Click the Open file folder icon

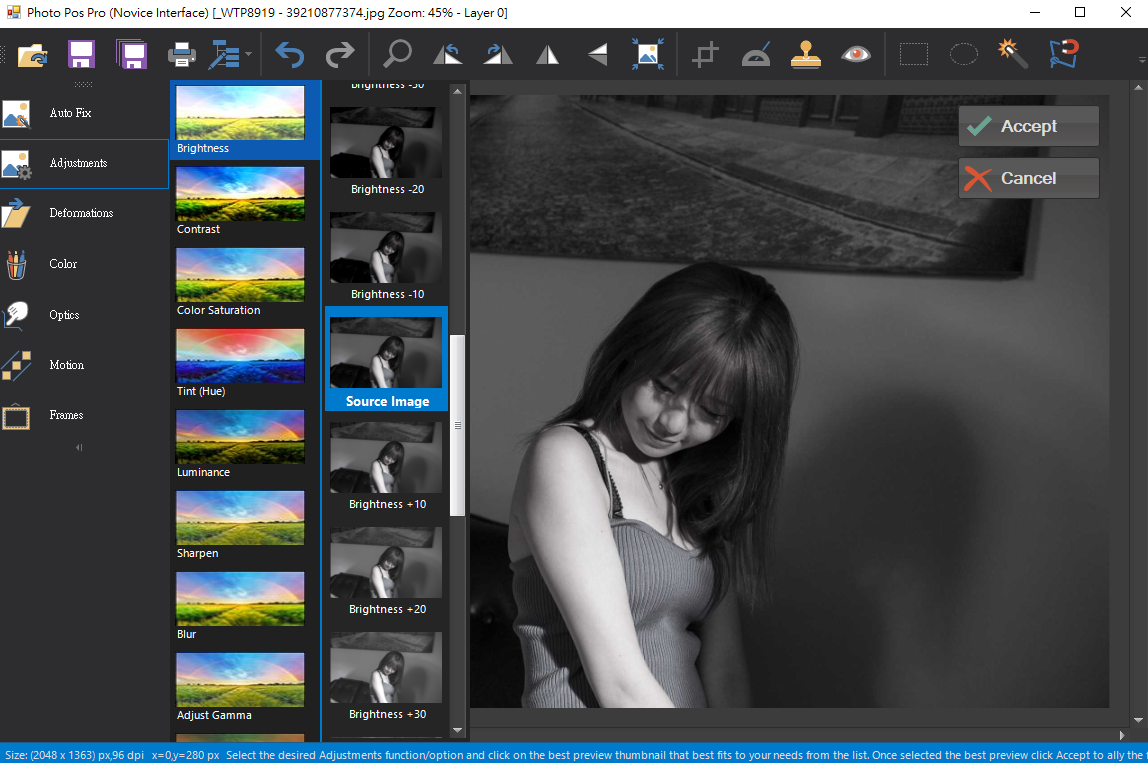tap(33, 55)
